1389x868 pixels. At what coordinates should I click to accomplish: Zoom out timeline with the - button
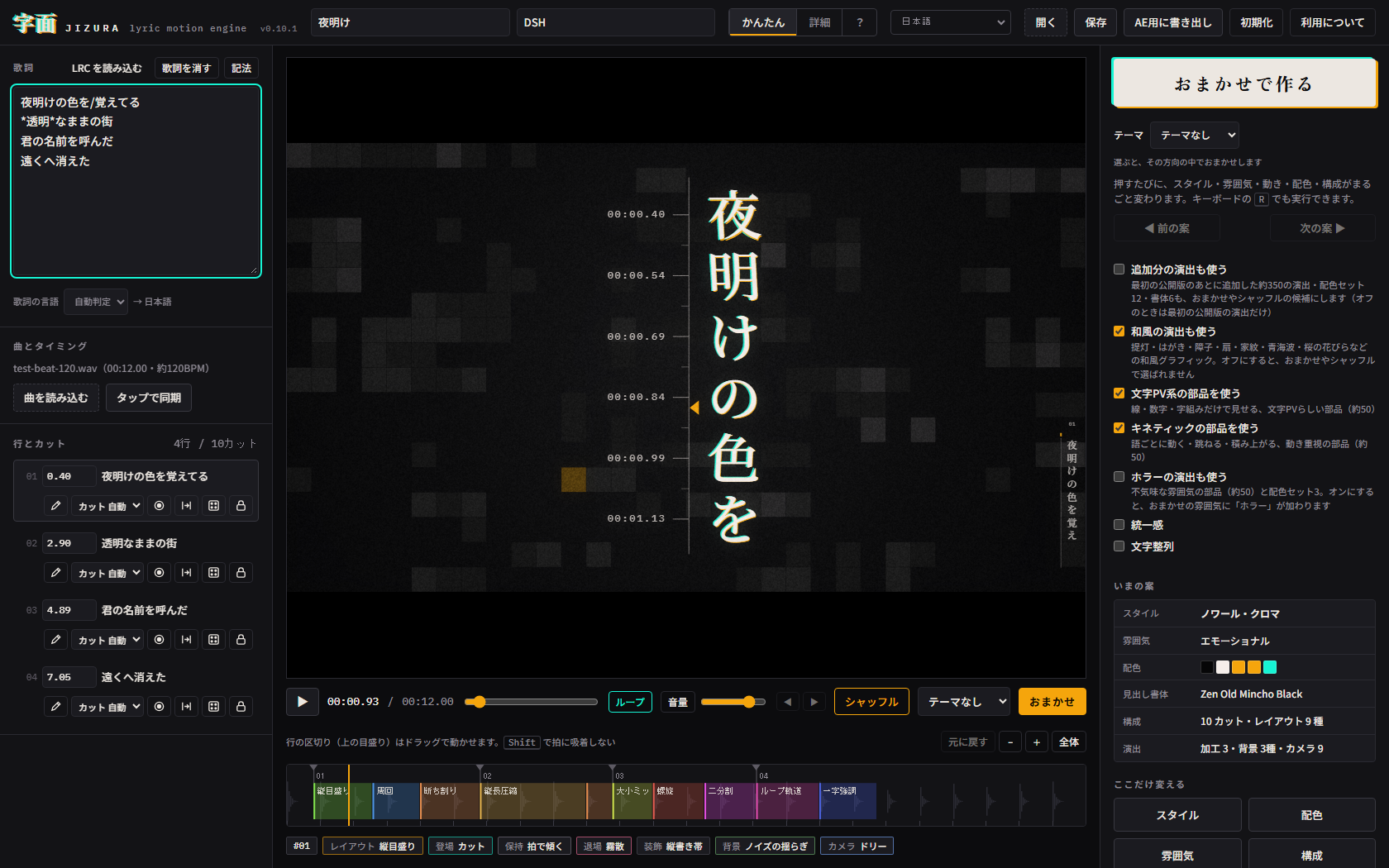tap(1010, 742)
